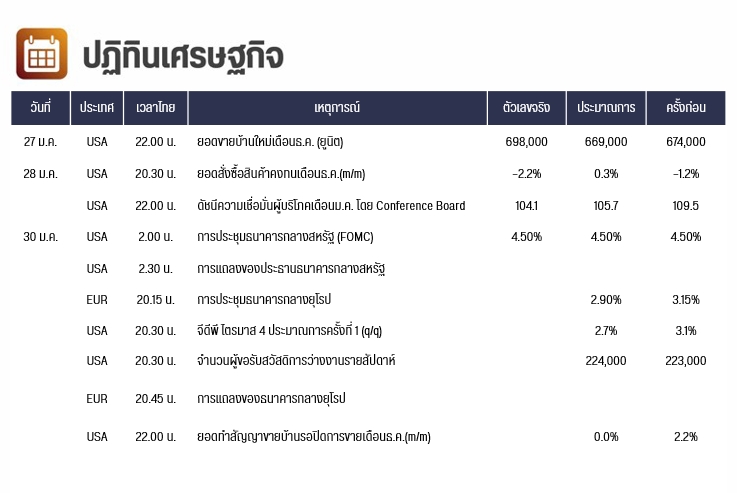This screenshot has width=737, height=493.
Task: Click the ประมาณการ column header
Action: point(606,108)
